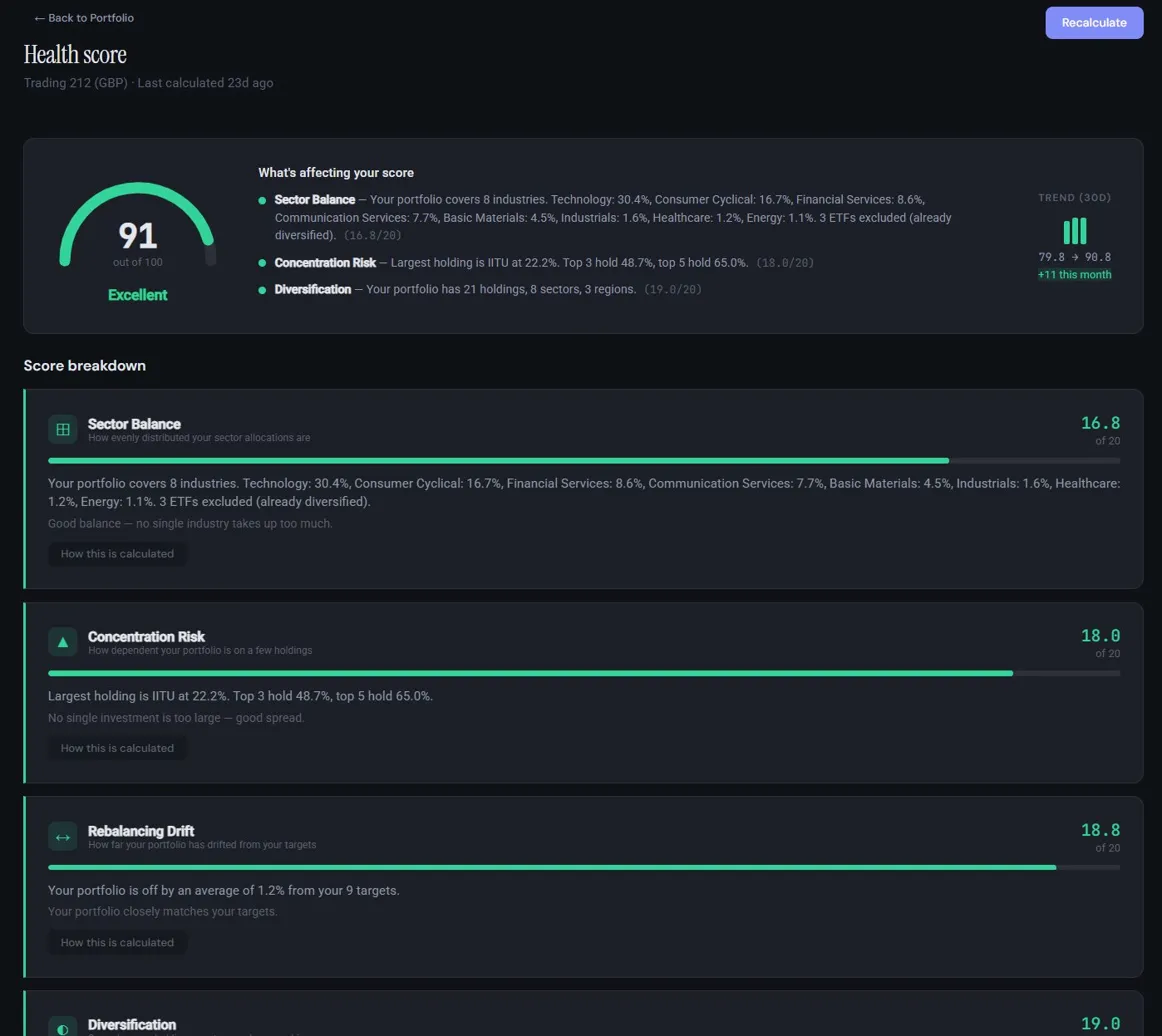Expand 'How this is calculated' under Rebalancing Drift
Screen dimensions: 1162x1036
[117, 942]
